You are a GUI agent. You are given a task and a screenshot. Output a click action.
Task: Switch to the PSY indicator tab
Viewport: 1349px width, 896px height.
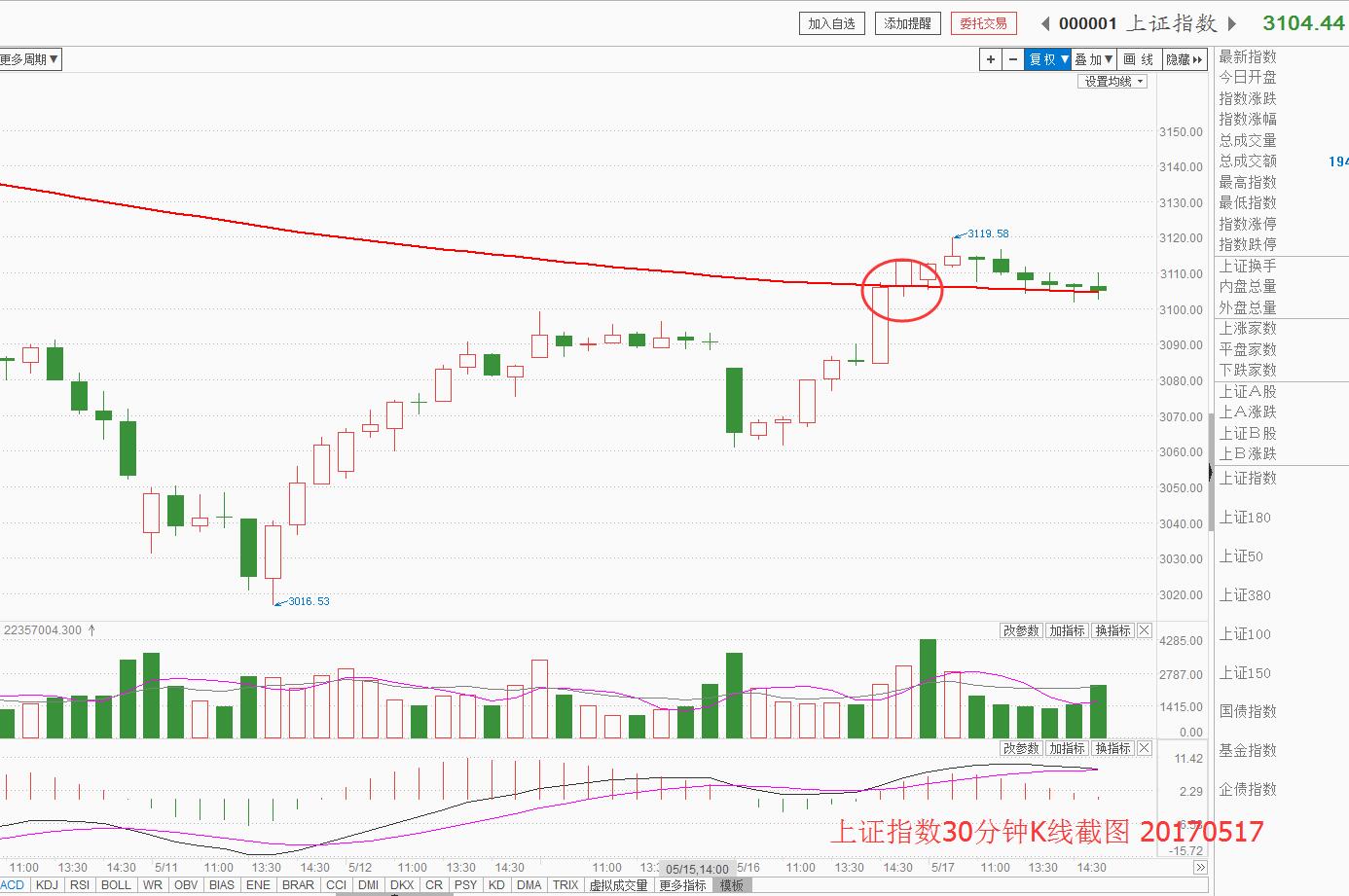pos(466,885)
